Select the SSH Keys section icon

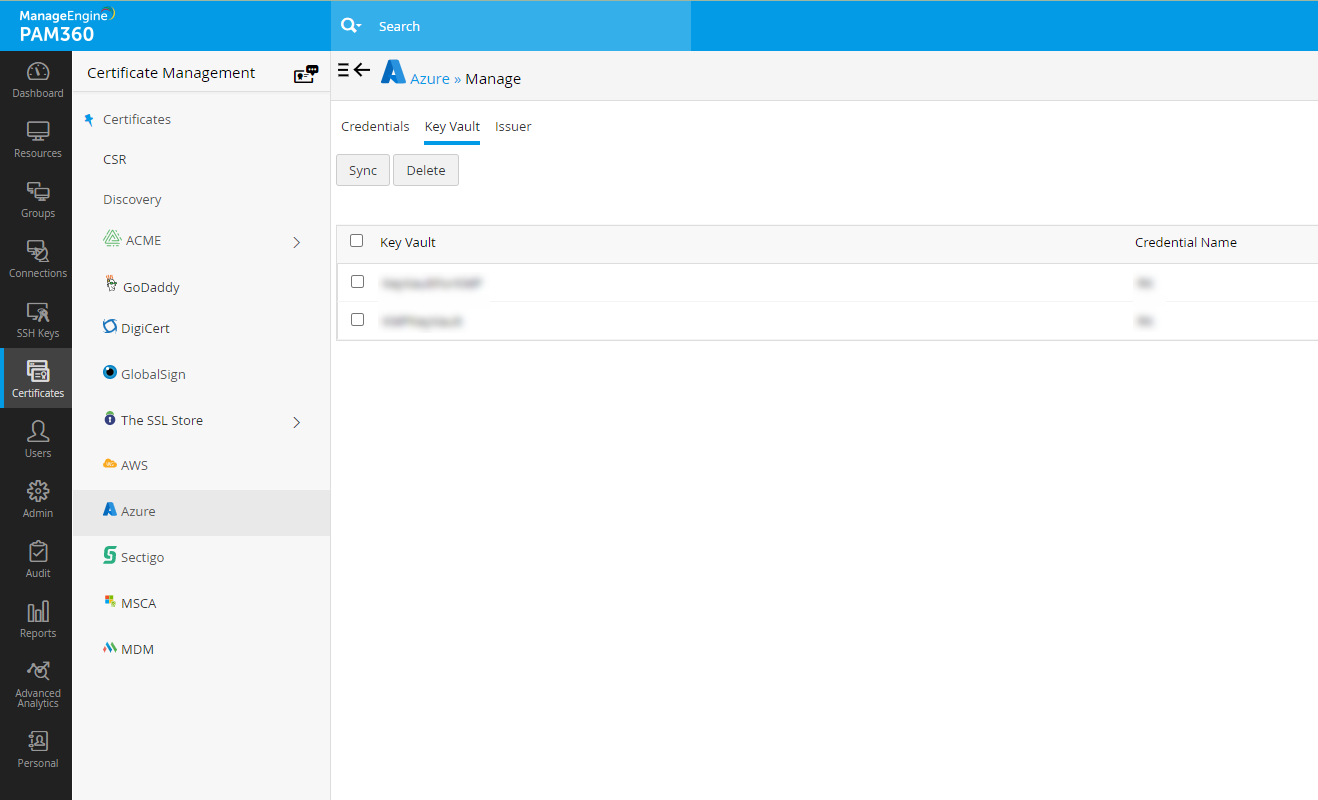click(x=37, y=320)
